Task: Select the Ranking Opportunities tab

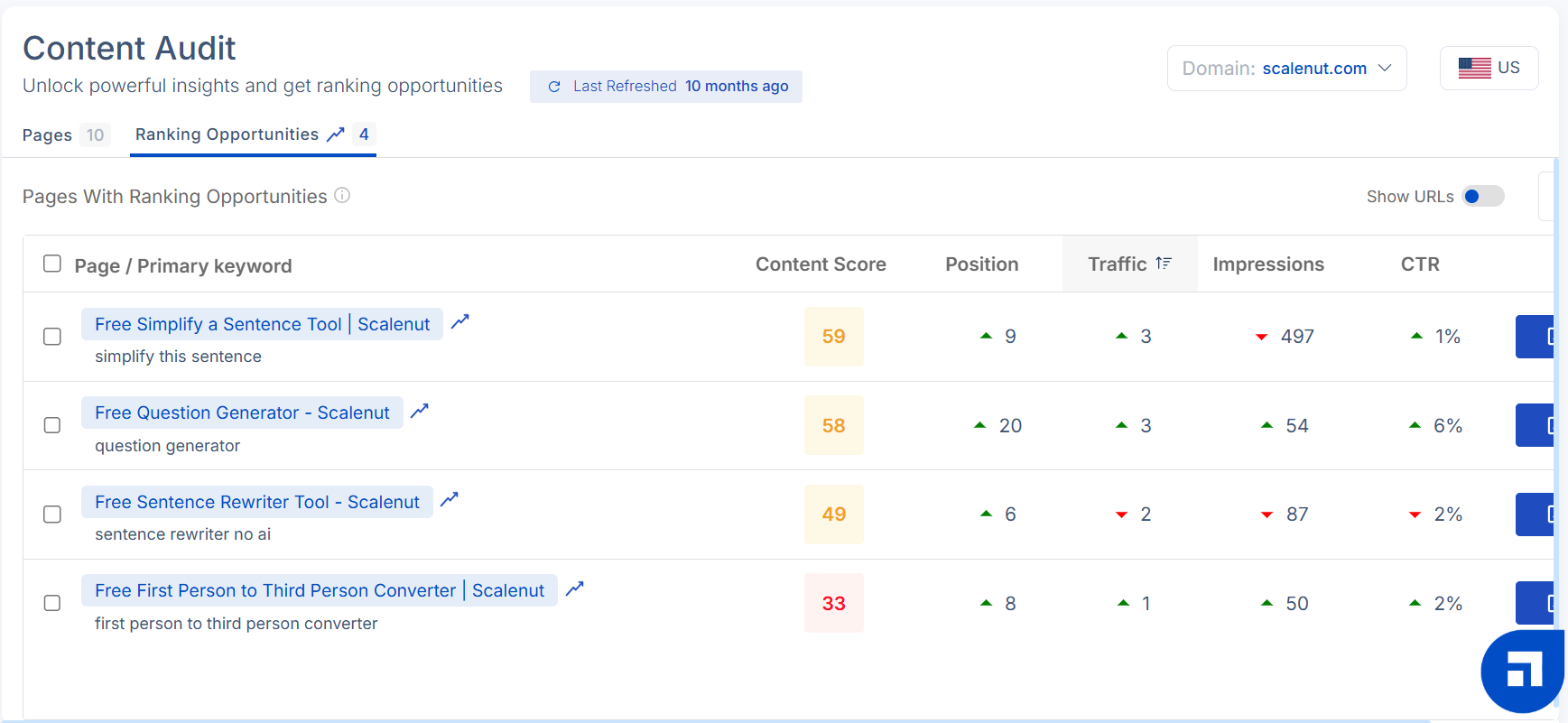Action: click(x=253, y=135)
